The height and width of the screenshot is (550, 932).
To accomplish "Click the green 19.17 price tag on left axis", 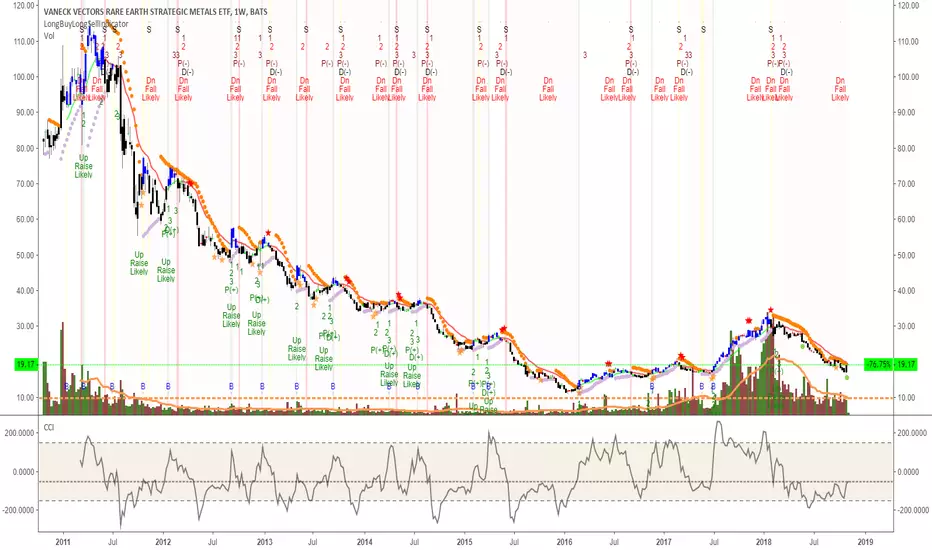I will click(26, 364).
